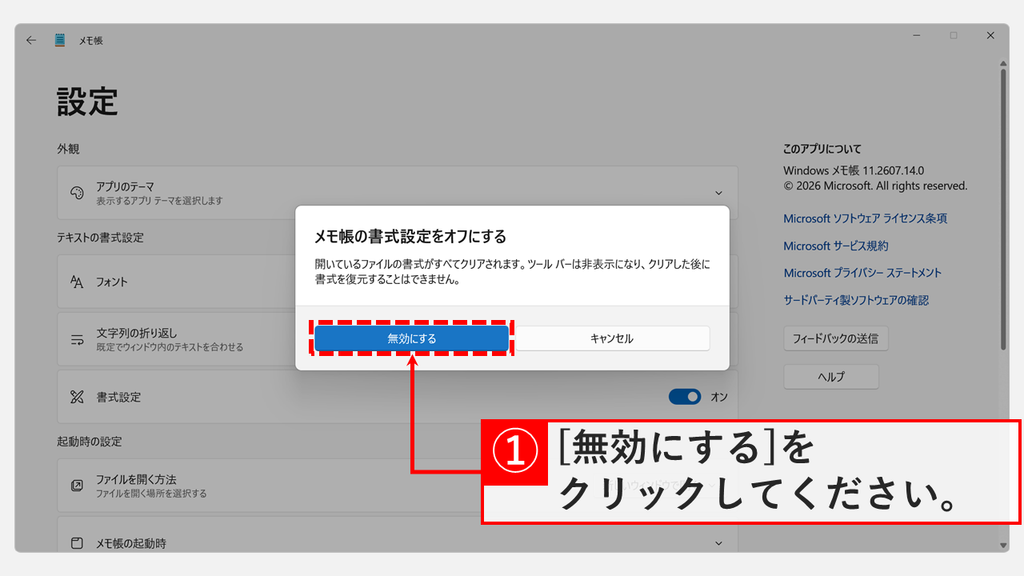Viewport: 1024px width, 576px height.
Task: Open Microsoft ソフトウェア ライセンス条項 link
Action: point(865,219)
